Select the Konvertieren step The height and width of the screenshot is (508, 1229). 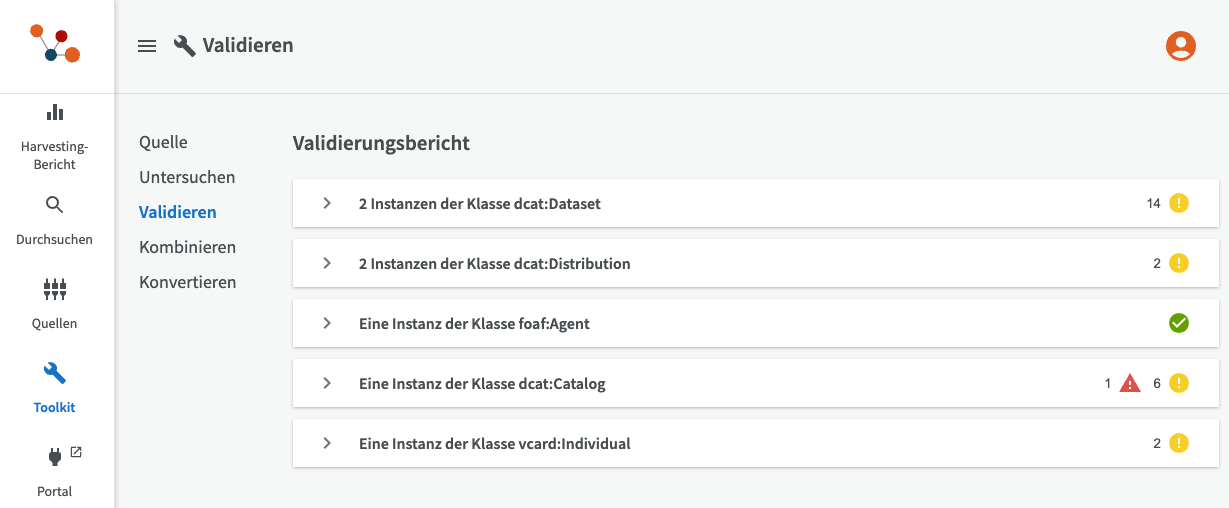tap(187, 282)
